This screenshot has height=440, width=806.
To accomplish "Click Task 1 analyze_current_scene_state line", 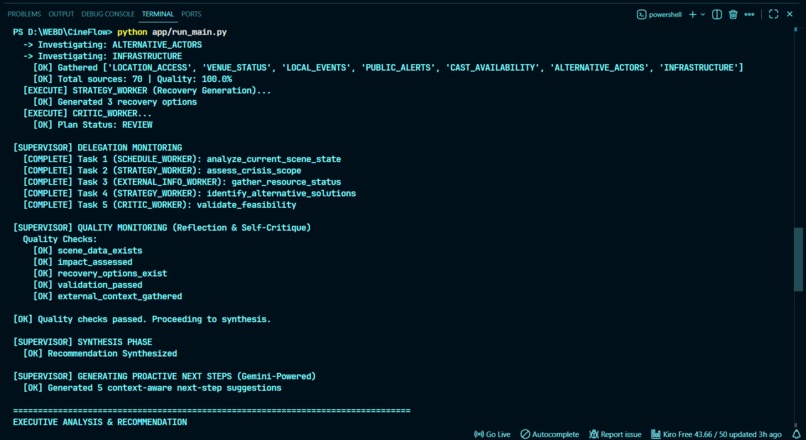I will click(182, 159).
